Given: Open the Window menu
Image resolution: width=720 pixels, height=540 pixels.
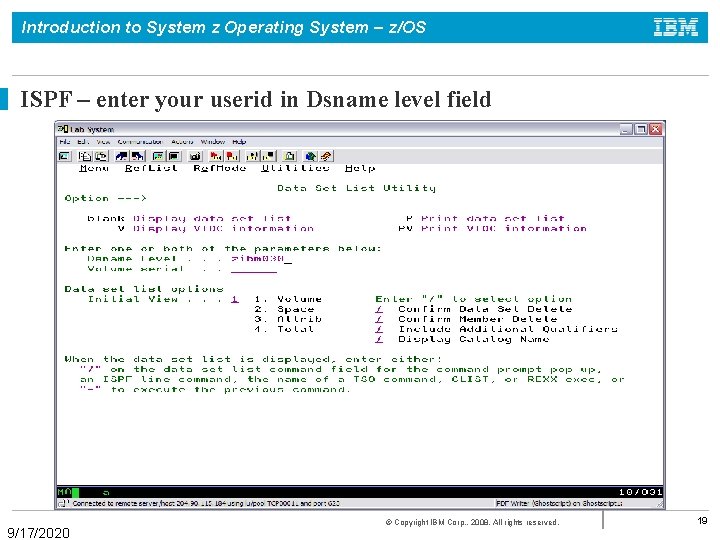Looking at the screenshot, I should tap(213, 141).
